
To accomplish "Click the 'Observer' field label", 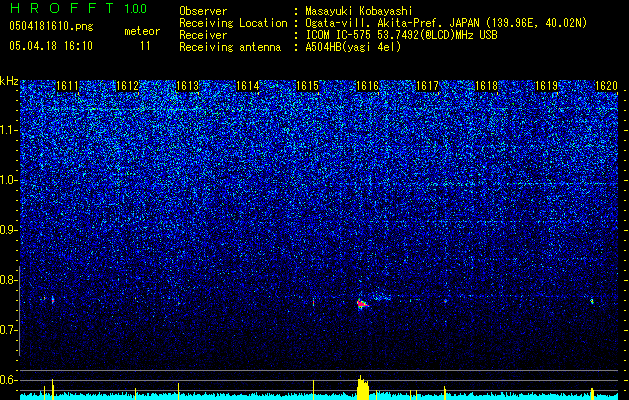I will pos(203,11).
